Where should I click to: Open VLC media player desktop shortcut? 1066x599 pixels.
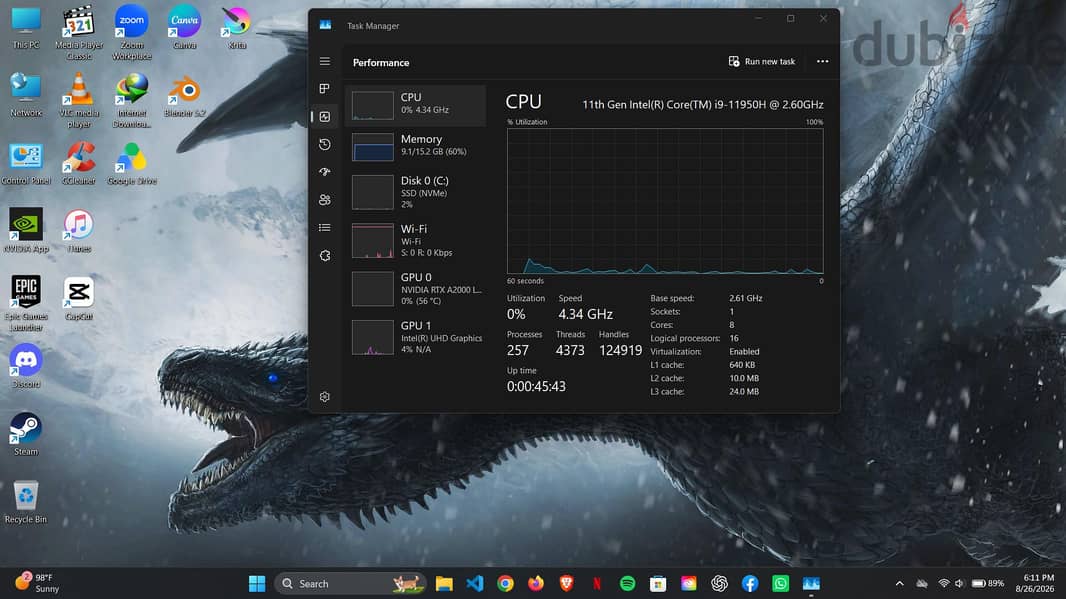pyautogui.click(x=79, y=101)
